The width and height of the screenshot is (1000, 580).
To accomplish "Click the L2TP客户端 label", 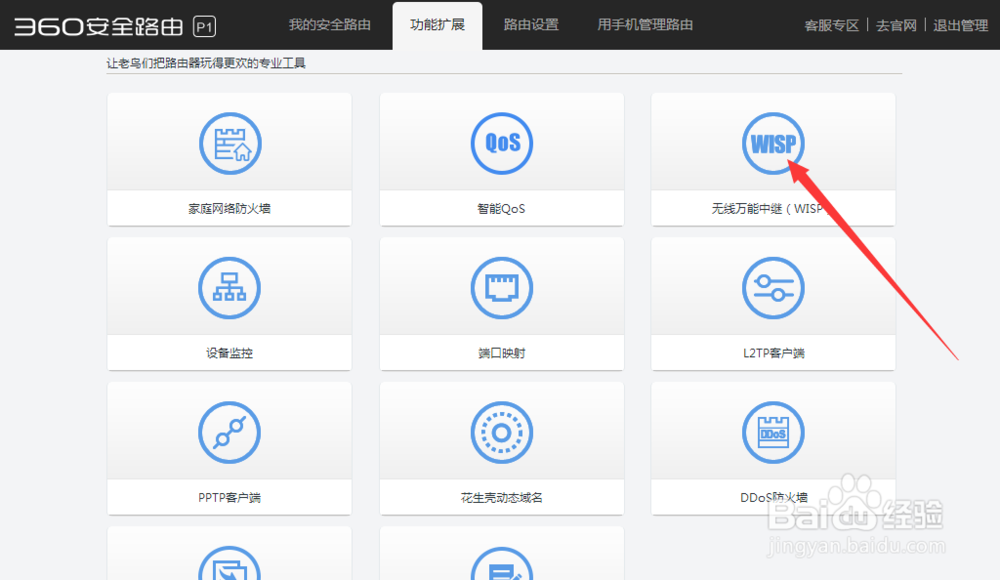I will pos(773,353).
